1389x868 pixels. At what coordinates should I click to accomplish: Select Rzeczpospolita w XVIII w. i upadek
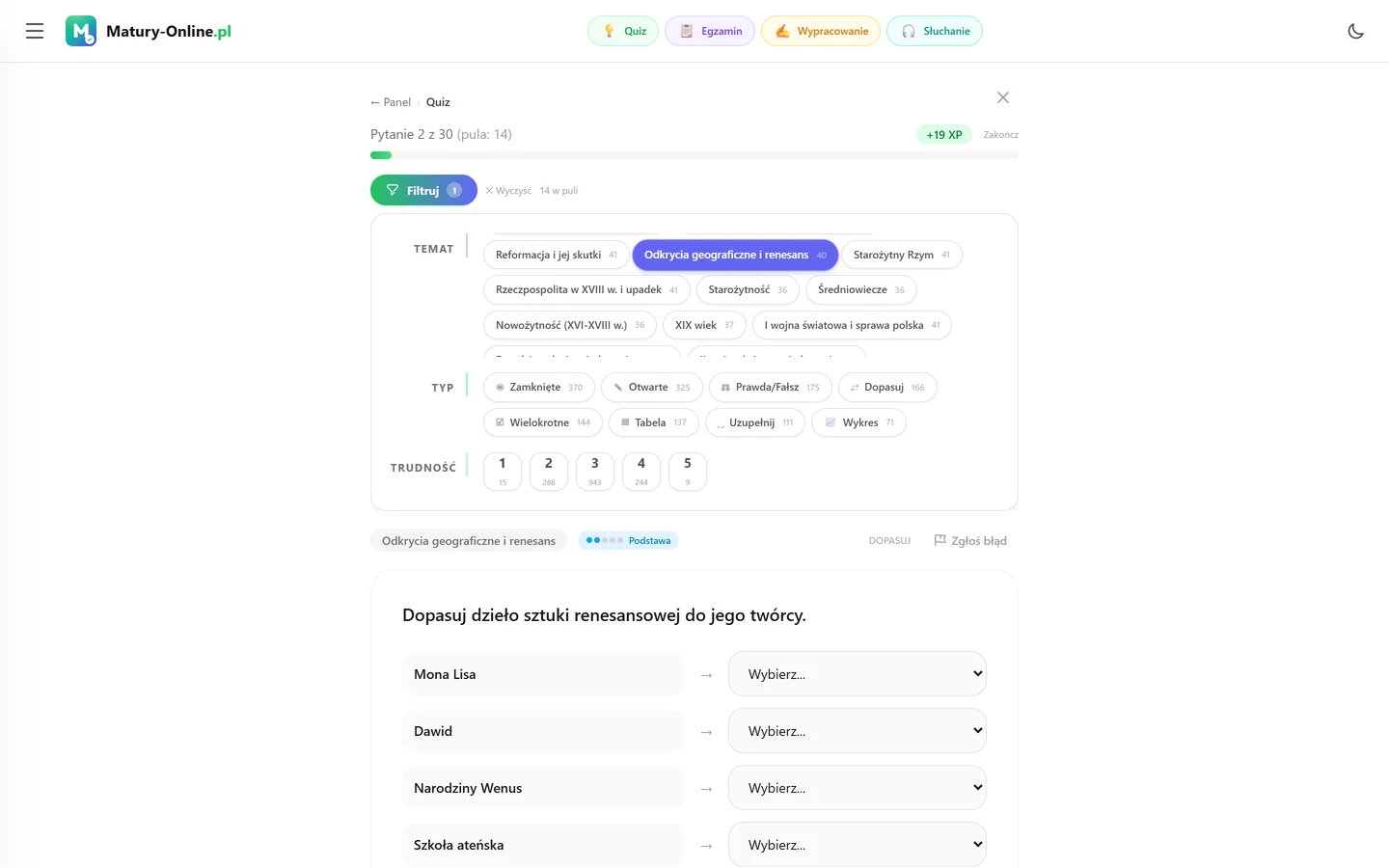586,289
